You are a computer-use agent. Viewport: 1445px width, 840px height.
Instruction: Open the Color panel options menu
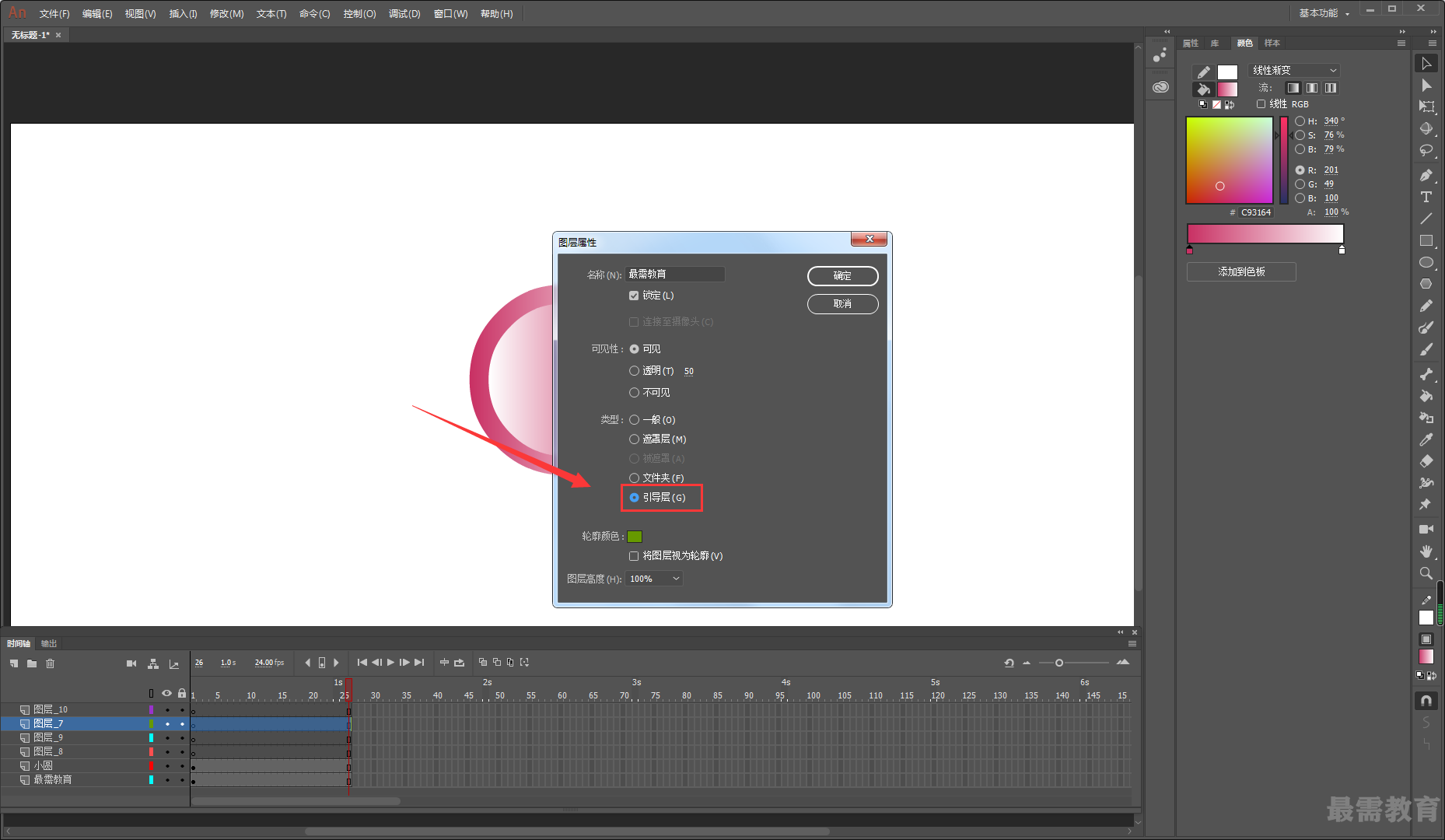(x=1401, y=44)
